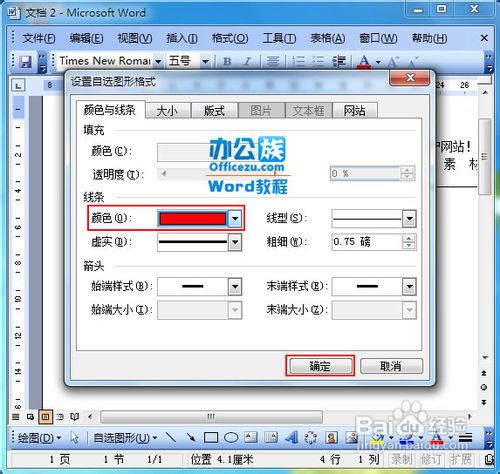This screenshot has width=500, height=474.
Task: Click the grow font icon
Action: pos(393,62)
